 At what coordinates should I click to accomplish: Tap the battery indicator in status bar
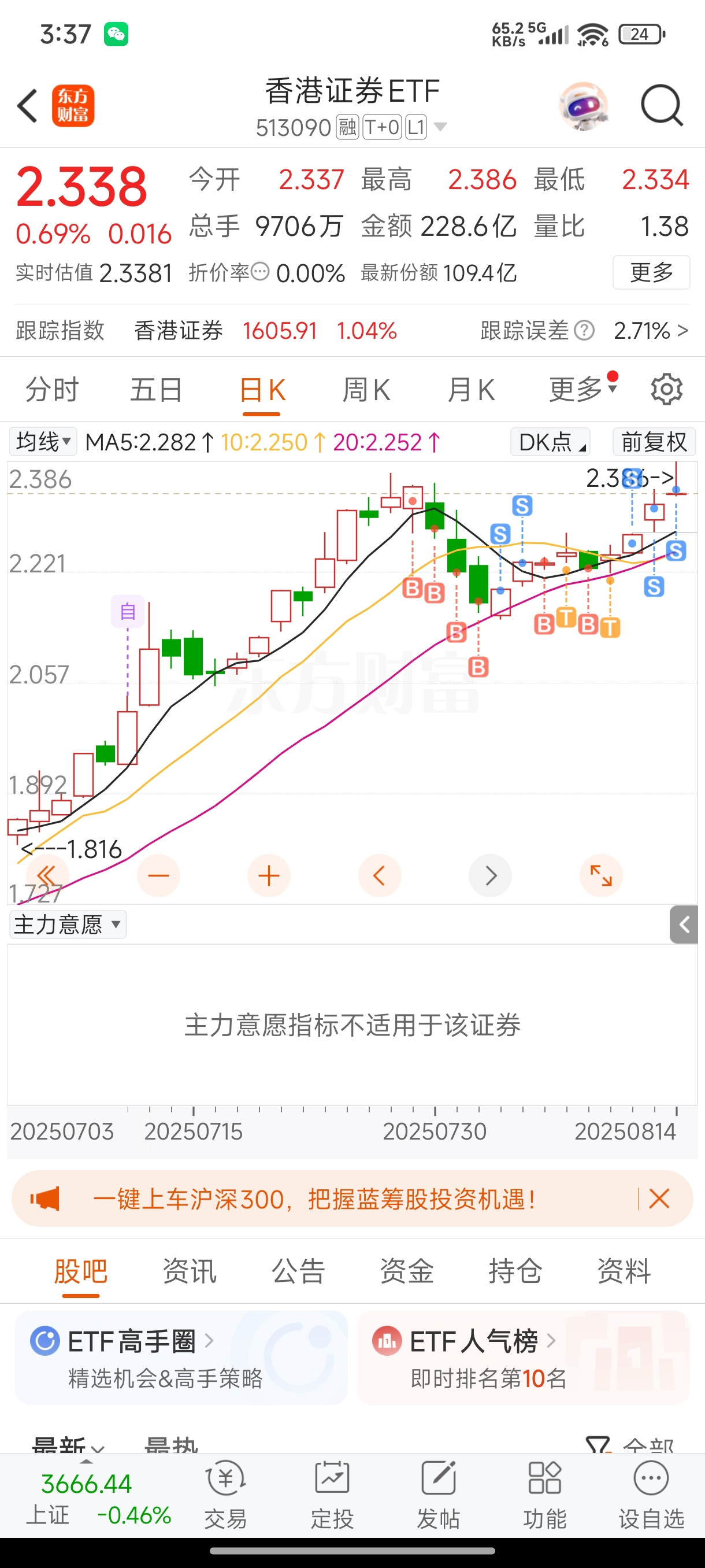[x=642, y=34]
